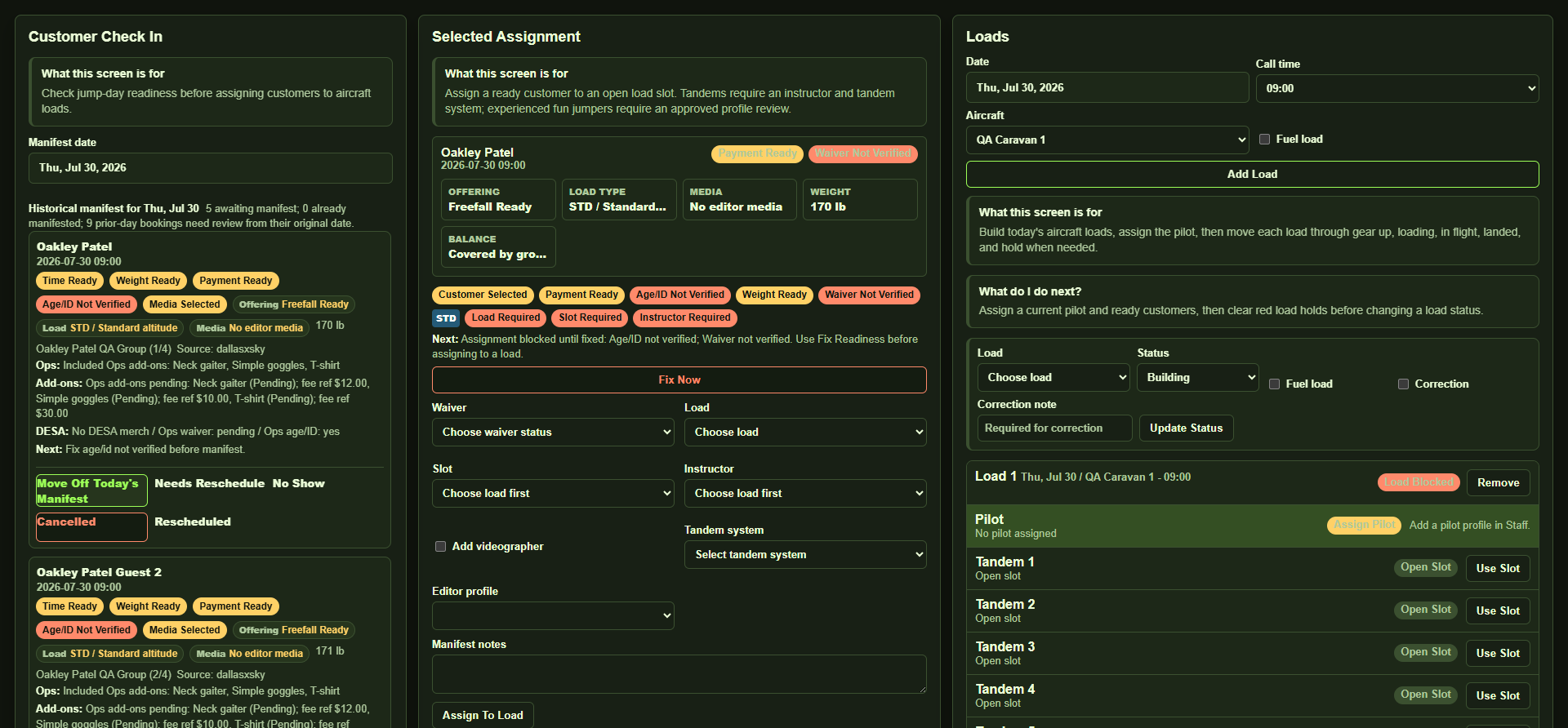Click the LOAD TYPE STD tile
The image size is (1568, 728).
point(619,200)
